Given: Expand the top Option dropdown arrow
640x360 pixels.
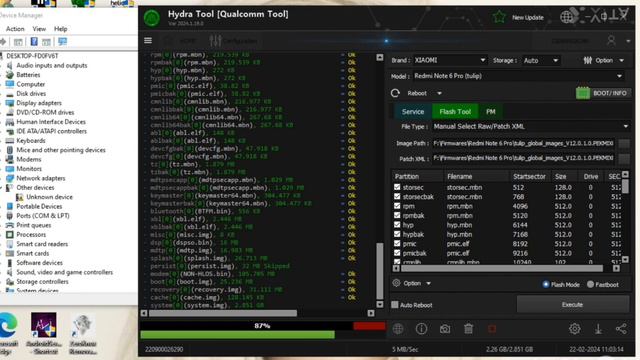Looking at the screenshot, I should point(622,60).
